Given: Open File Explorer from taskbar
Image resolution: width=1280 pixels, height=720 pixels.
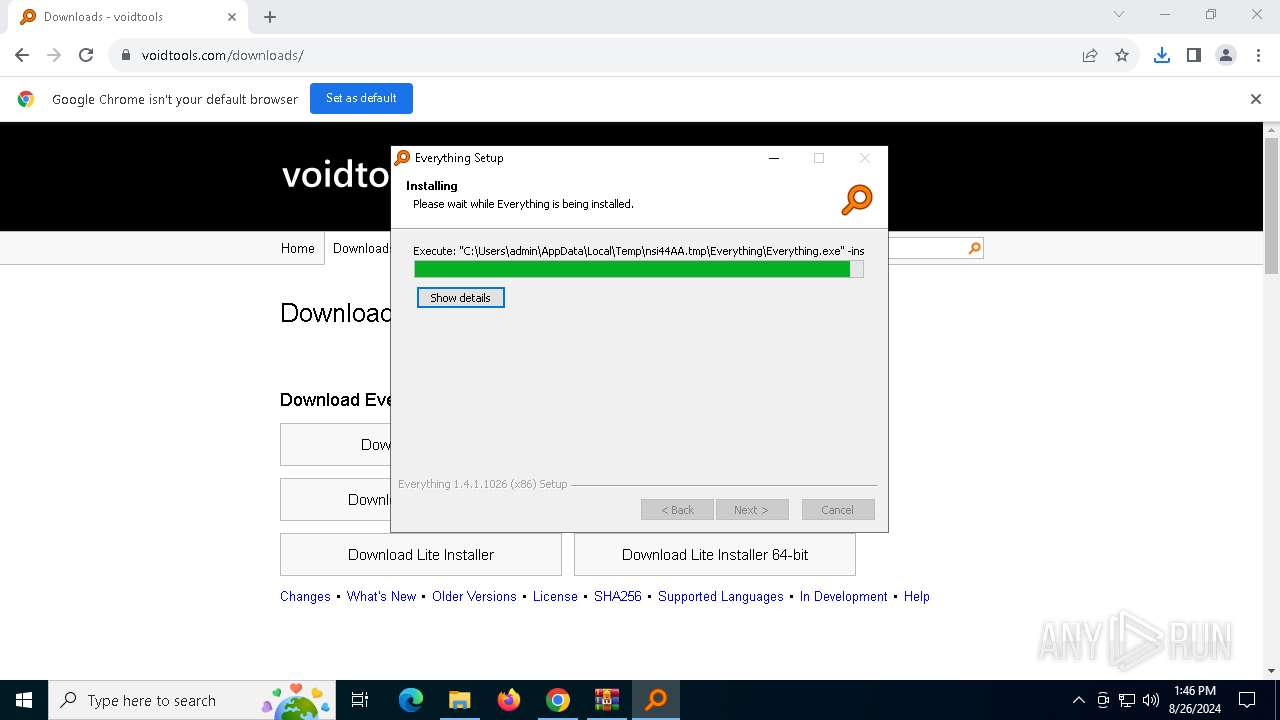Looking at the screenshot, I should pyautogui.click(x=459, y=700).
